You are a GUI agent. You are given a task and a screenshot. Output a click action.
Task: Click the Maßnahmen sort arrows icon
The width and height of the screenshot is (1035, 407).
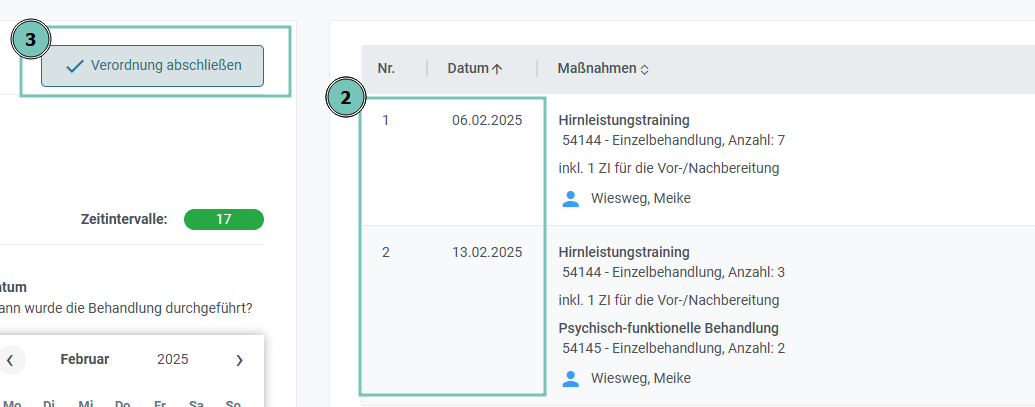pyautogui.click(x=644, y=69)
